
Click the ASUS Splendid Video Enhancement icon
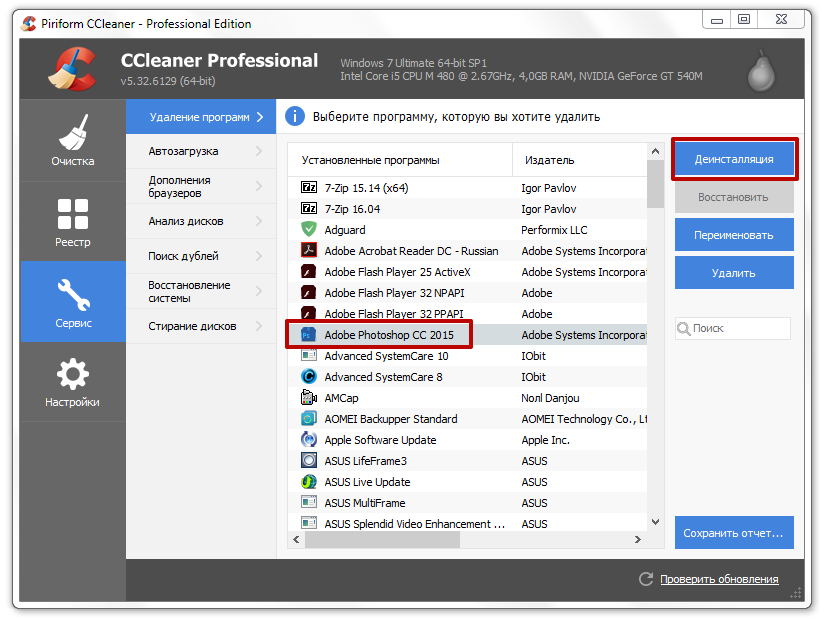coord(308,523)
